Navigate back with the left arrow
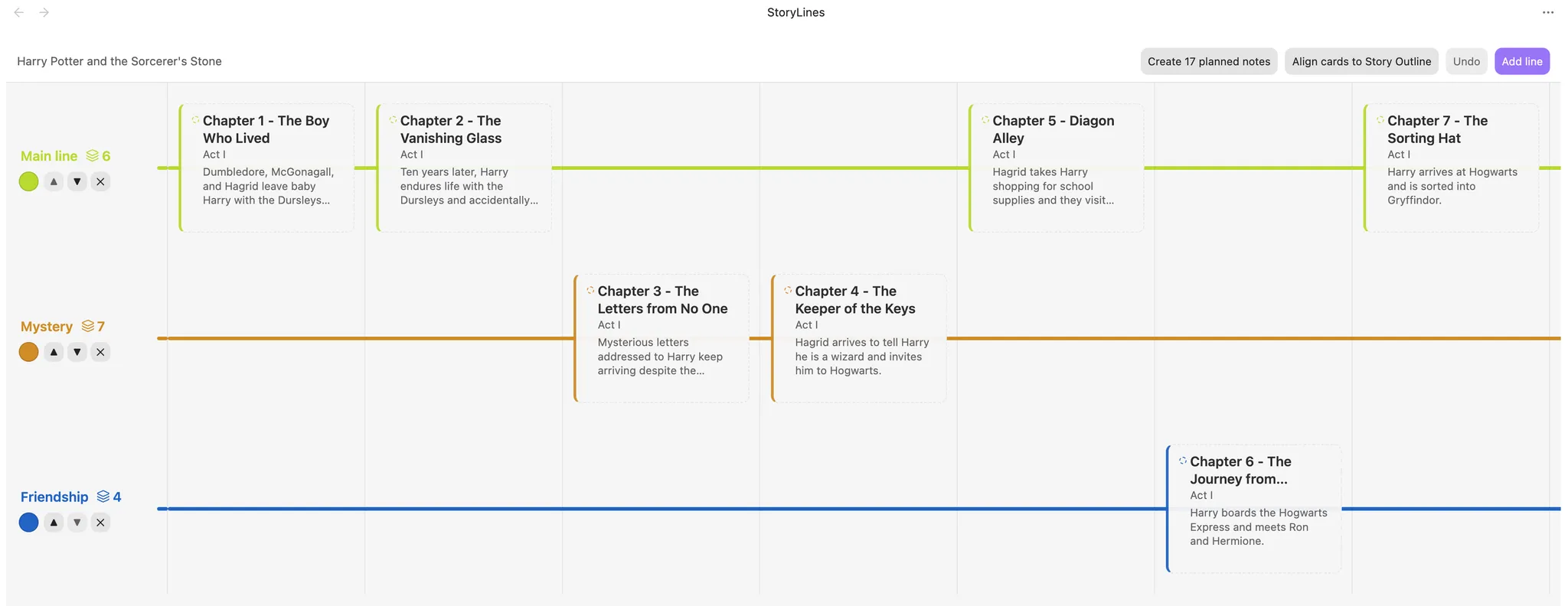 pos(19,12)
